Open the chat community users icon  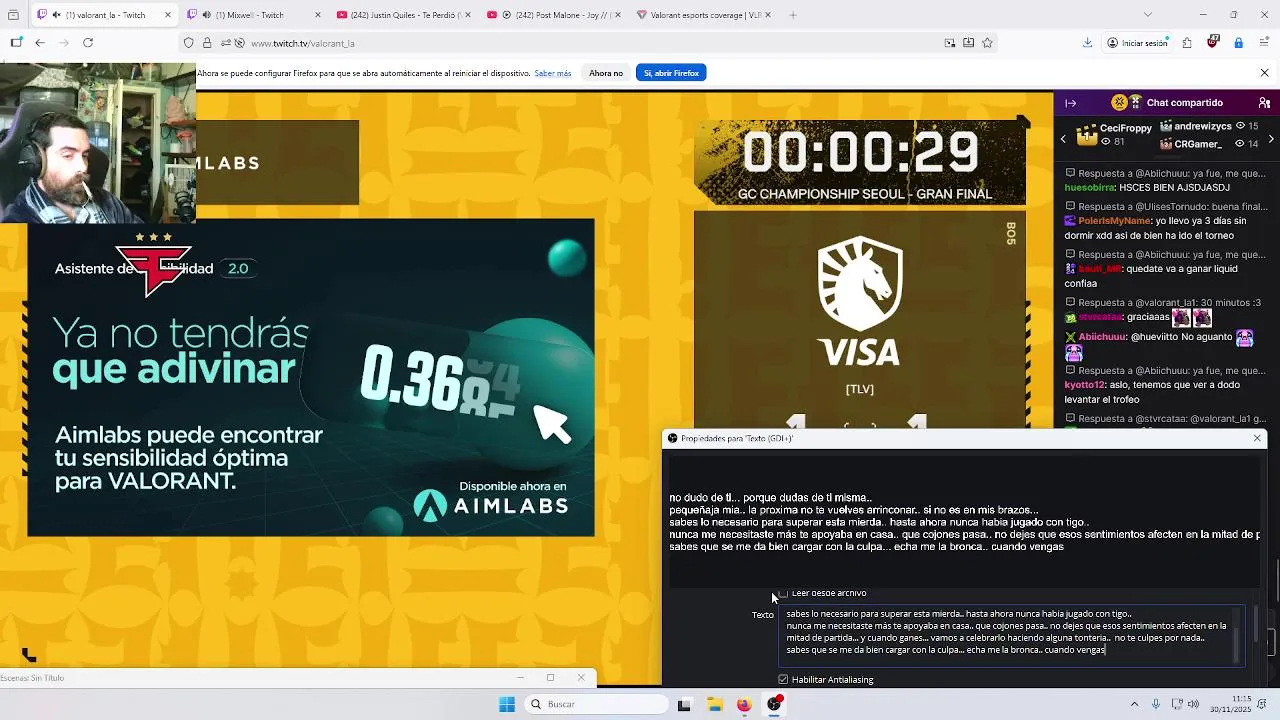click(x=1264, y=103)
